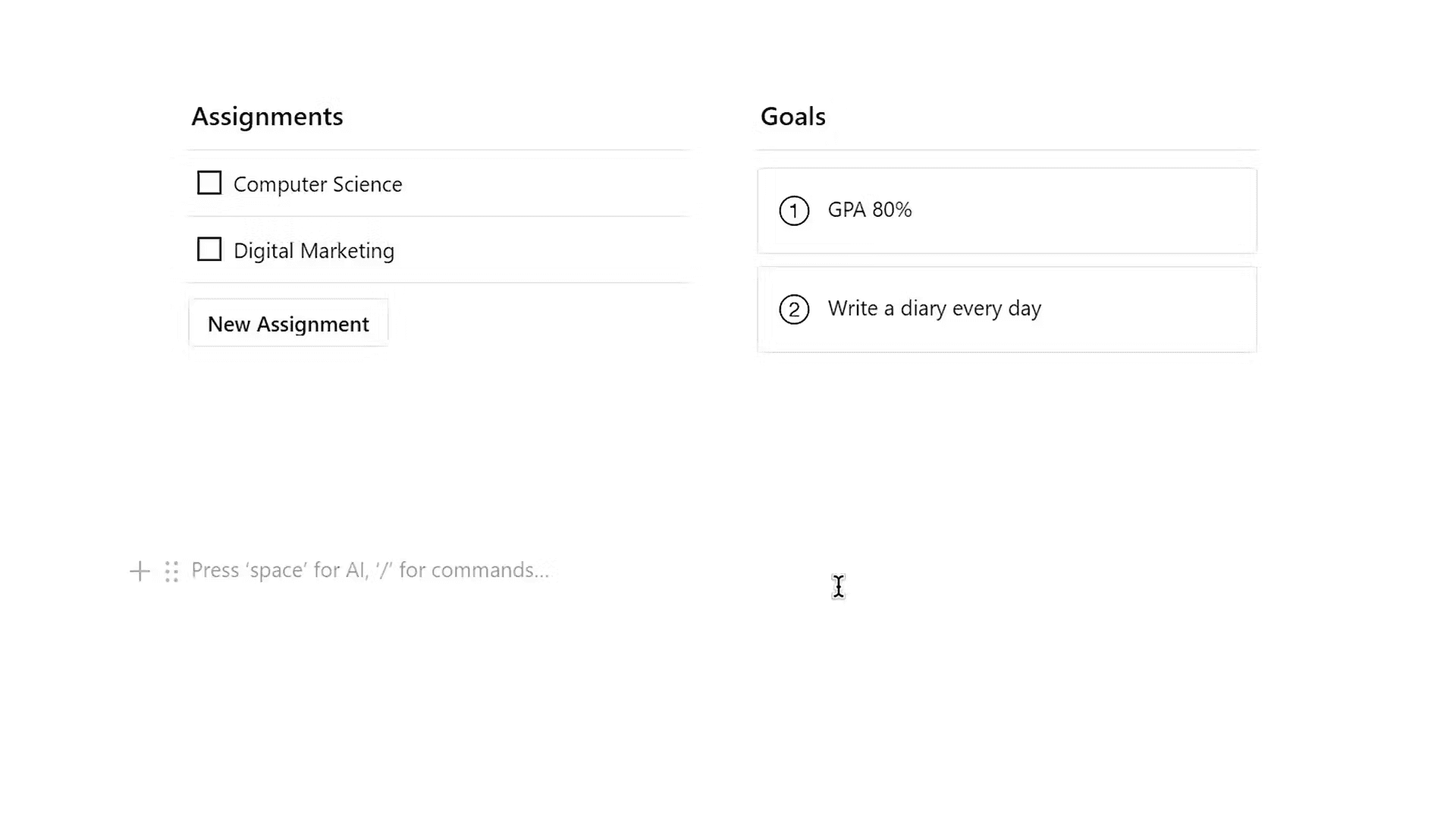Click the plus icon to add a block

pos(140,571)
